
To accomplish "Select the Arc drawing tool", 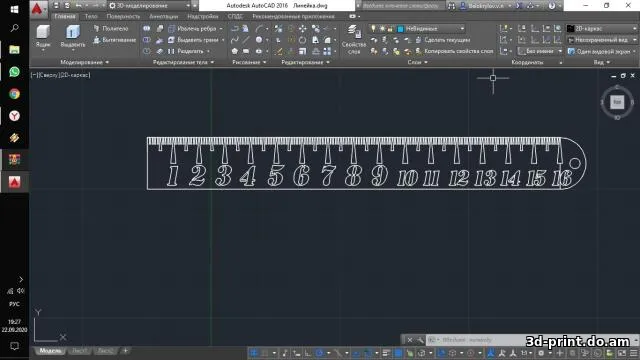I will 259,29.
